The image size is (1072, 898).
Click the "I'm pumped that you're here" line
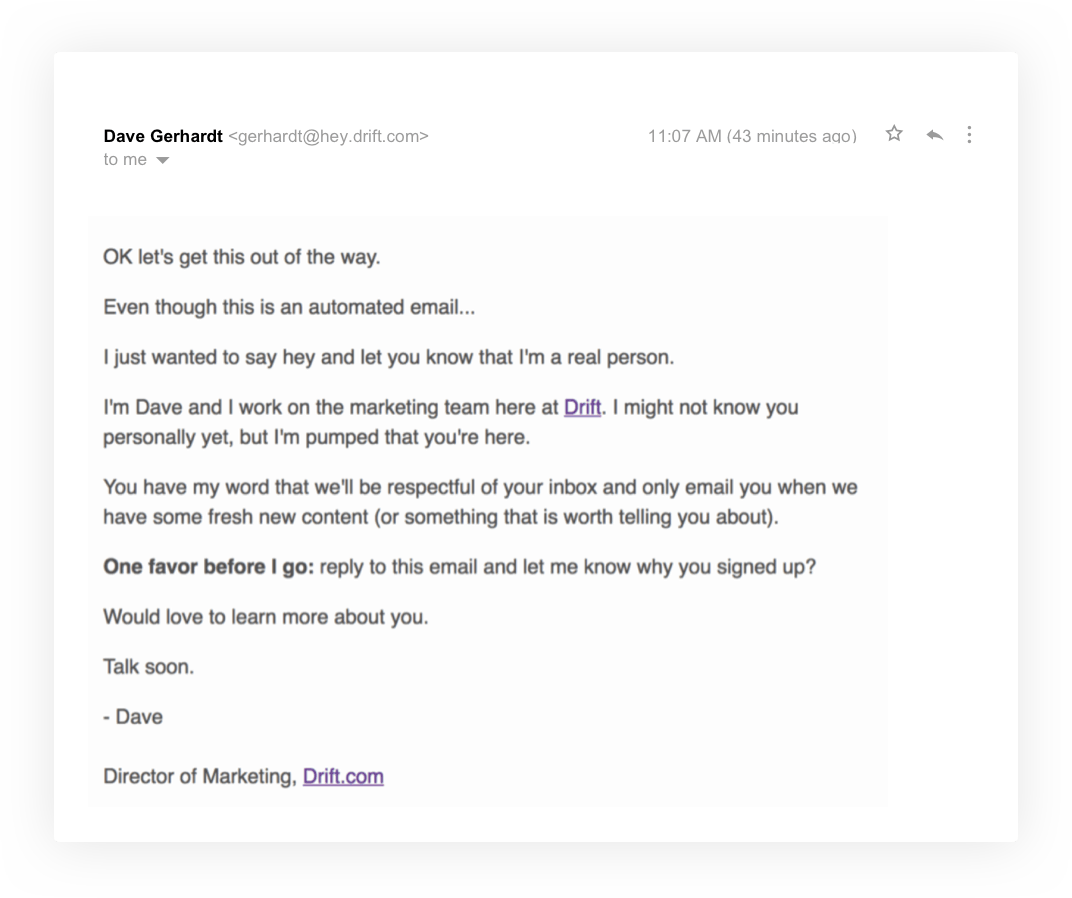317,438
